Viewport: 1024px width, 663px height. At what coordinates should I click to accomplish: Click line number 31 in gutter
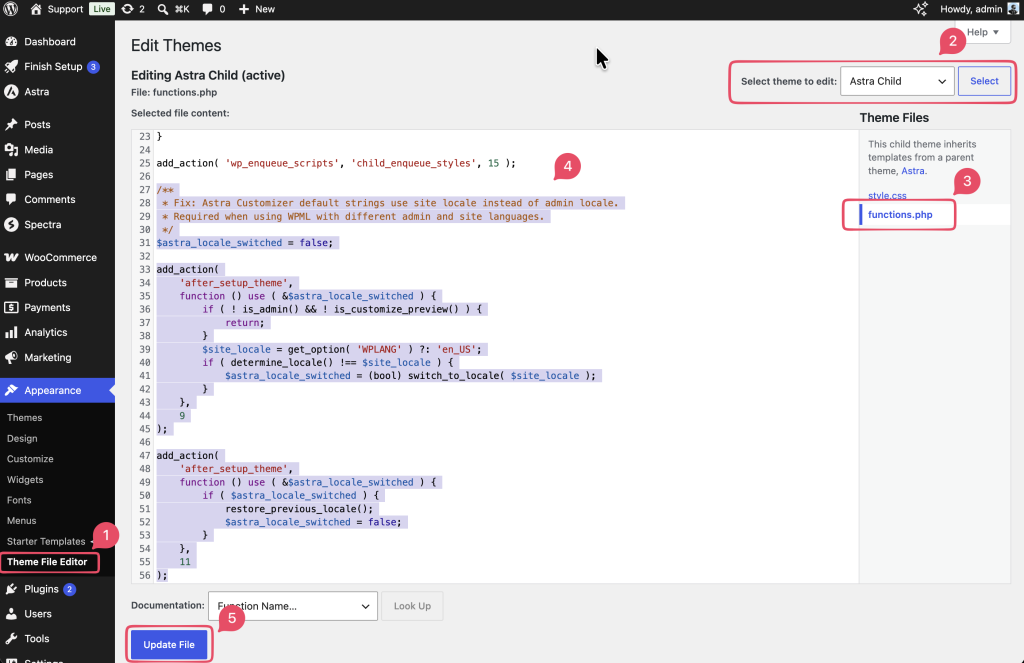[144, 243]
